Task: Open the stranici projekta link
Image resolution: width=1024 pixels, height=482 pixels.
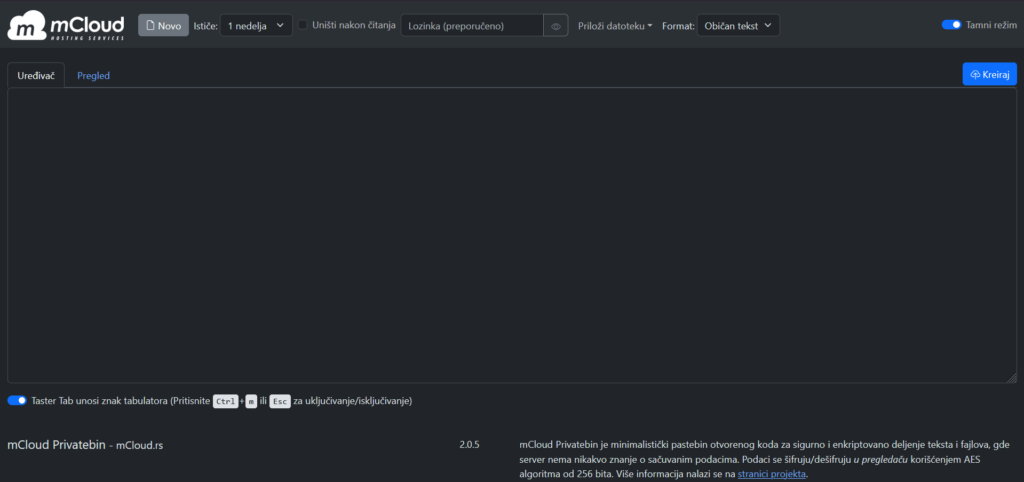Action: pos(772,474)
